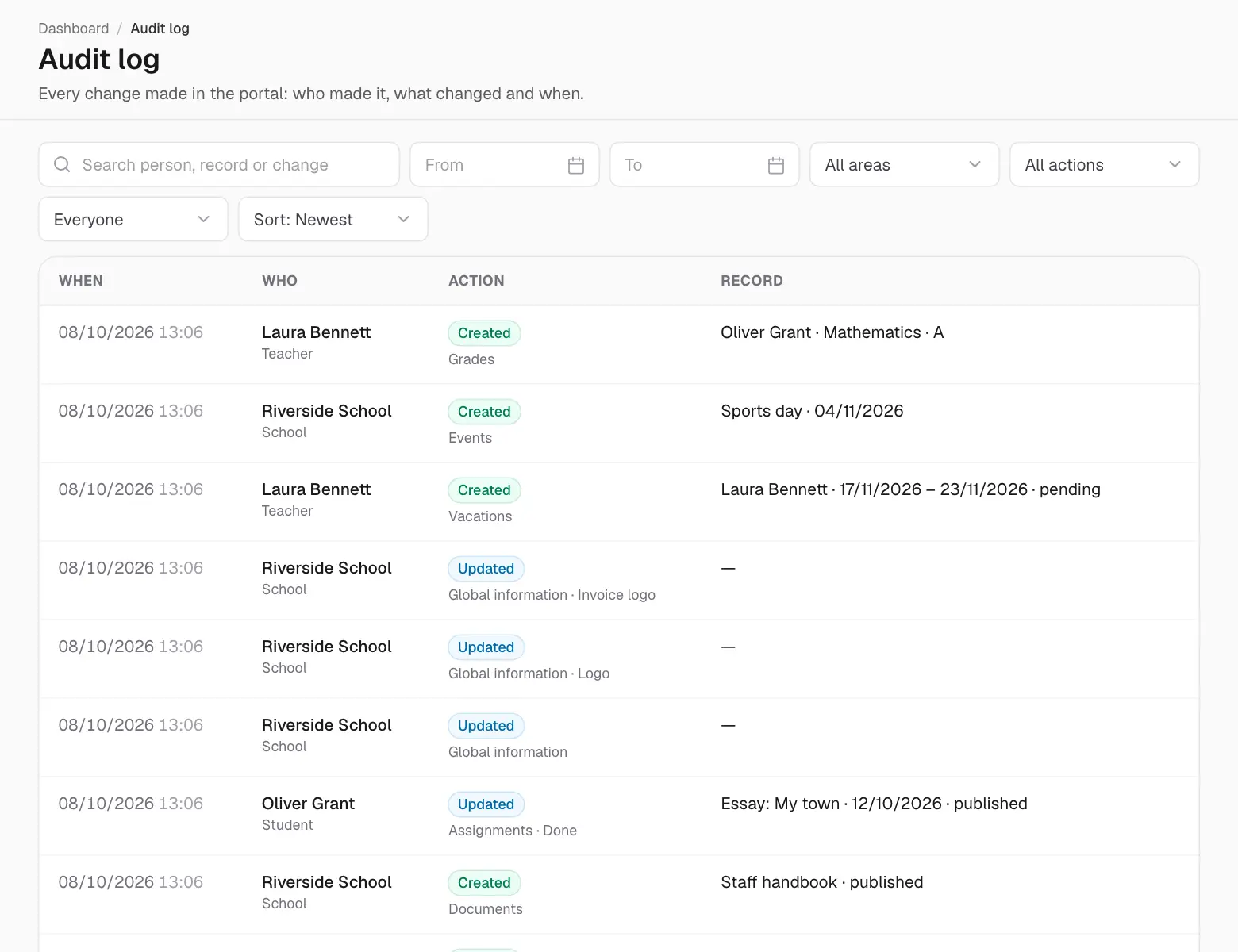Viewport: 1238px width, 952px height.
Task: Click the To date field
Action: (705, 165)
